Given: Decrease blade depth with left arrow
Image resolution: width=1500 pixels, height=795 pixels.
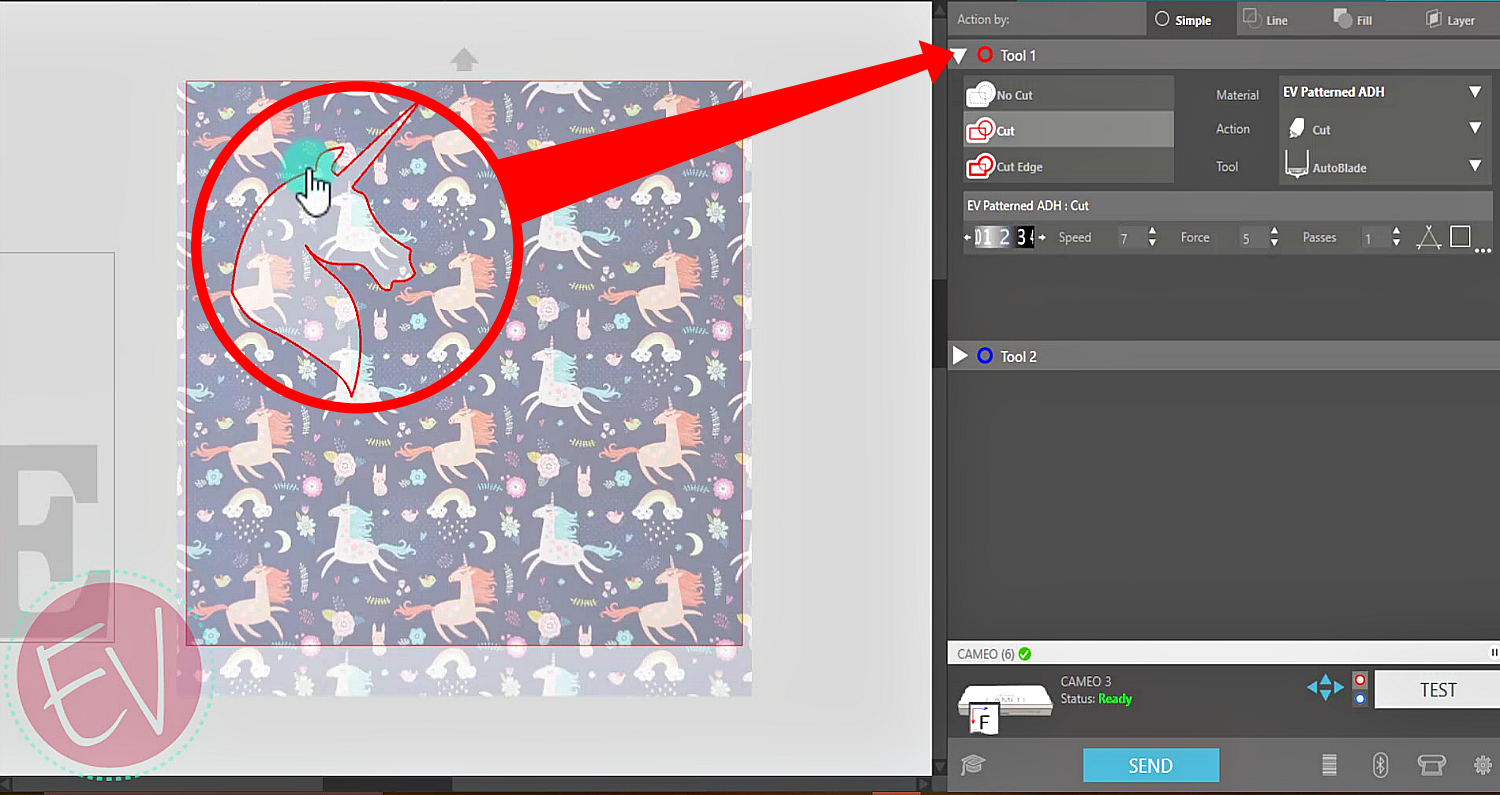Looking at the screenshot, I should (x=967, y=238).
